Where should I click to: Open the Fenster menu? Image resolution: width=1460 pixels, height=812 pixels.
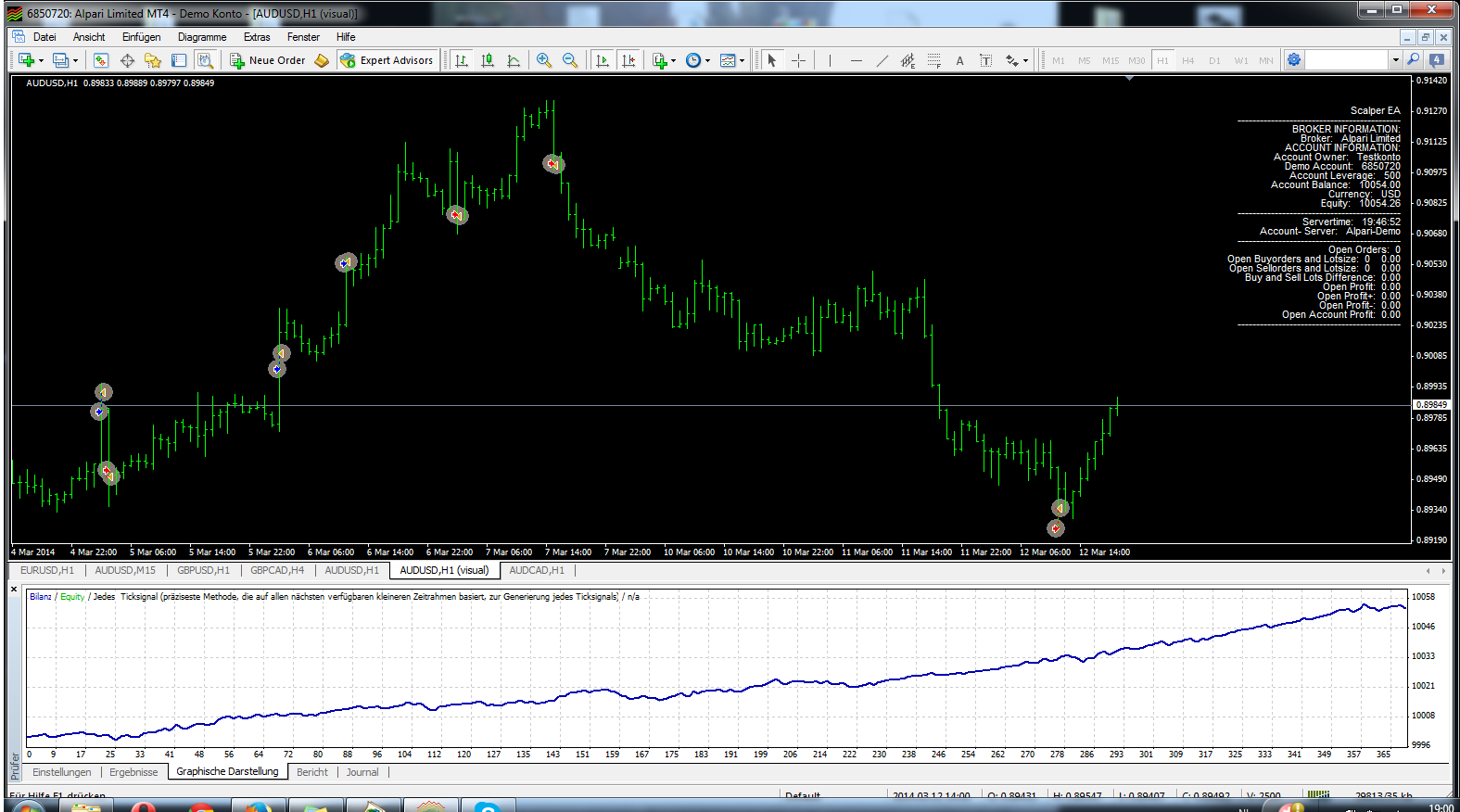point(303,37)
